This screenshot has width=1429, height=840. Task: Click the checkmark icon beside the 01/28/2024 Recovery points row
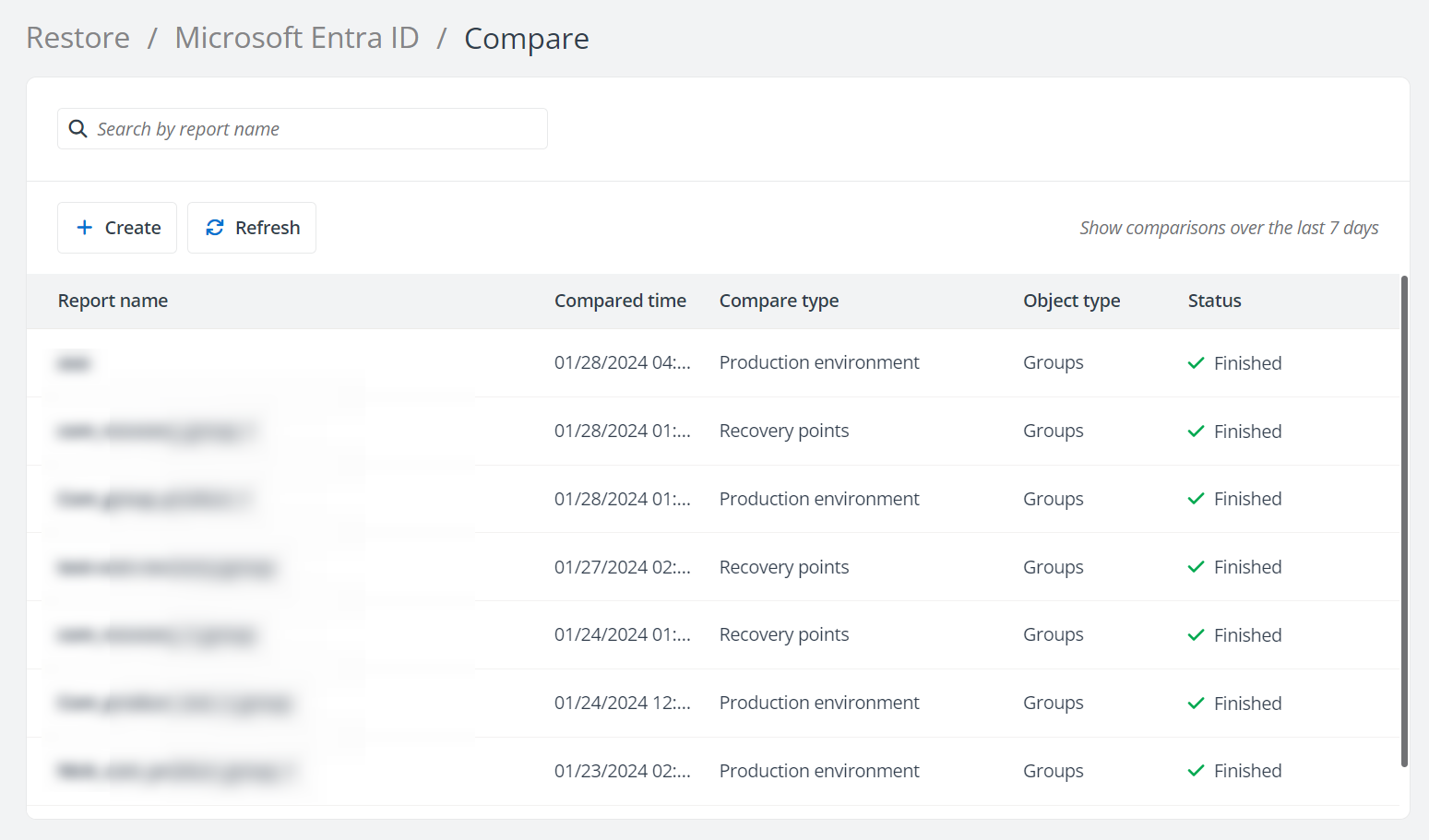click(1196, 431)
